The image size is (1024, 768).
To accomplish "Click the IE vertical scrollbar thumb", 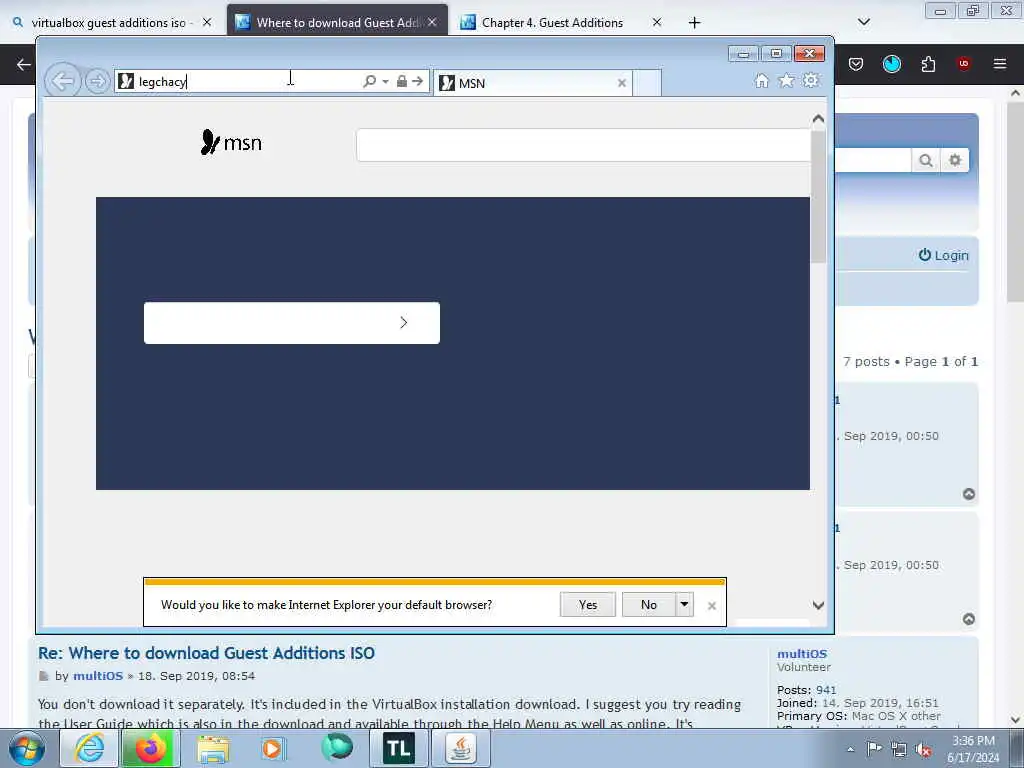I will 818,196.
